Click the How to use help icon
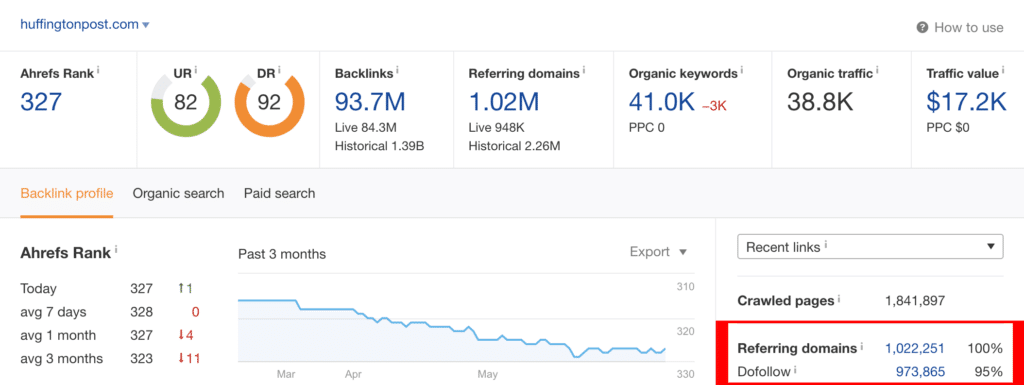 [922, 27]
